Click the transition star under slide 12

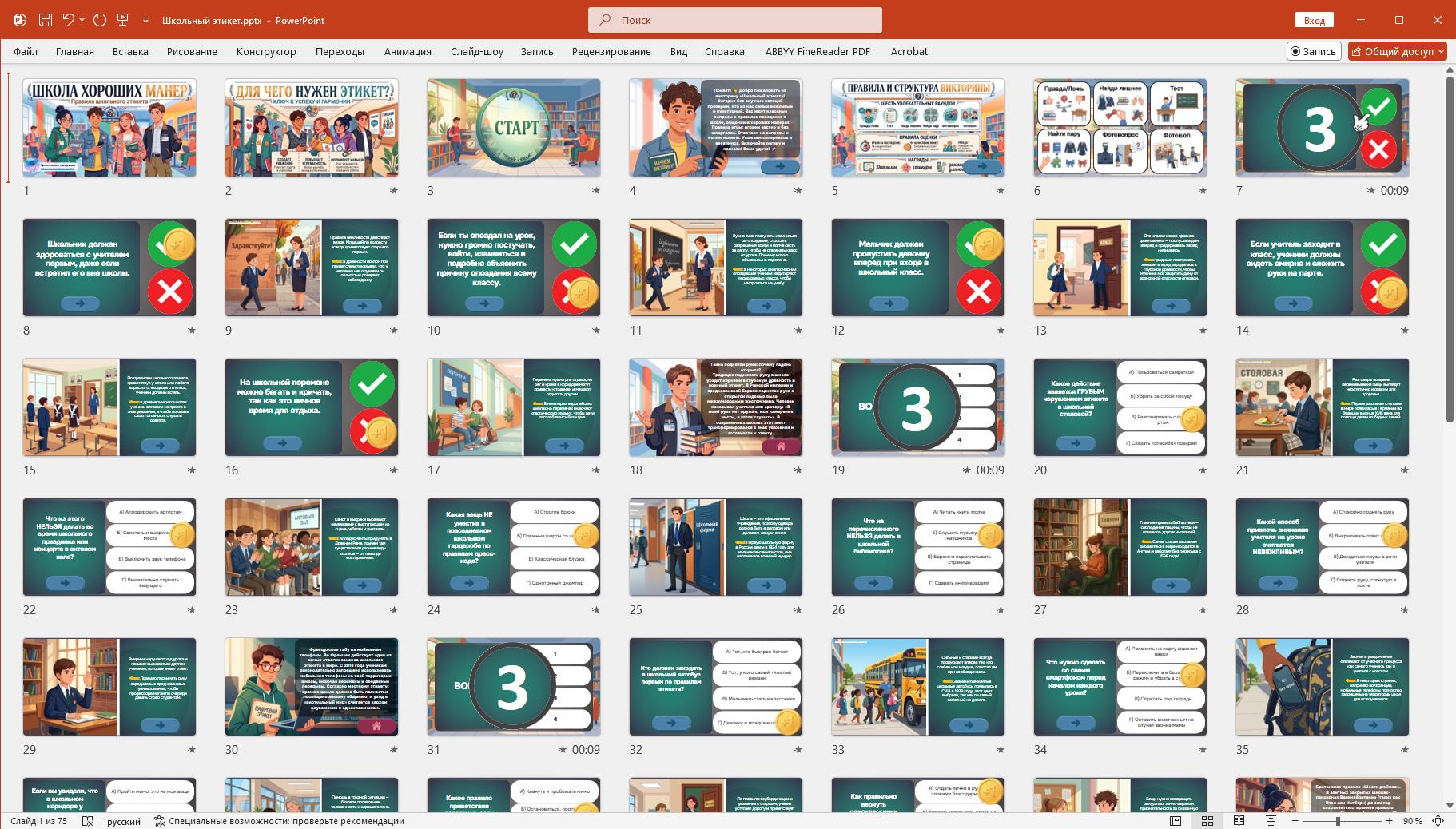point(1000,331)
